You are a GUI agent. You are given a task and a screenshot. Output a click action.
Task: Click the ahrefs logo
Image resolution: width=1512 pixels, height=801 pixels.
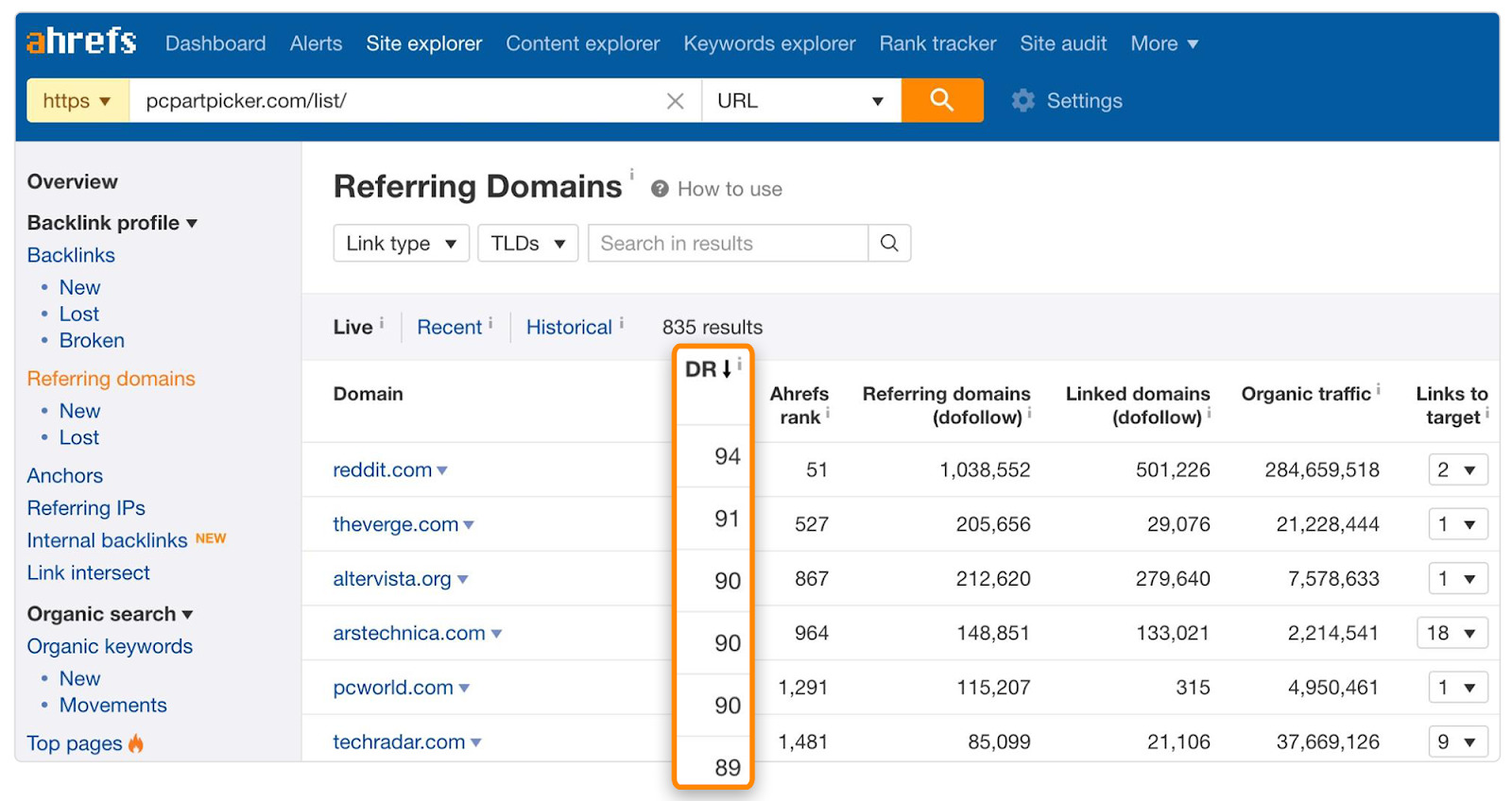pos(81,42)
